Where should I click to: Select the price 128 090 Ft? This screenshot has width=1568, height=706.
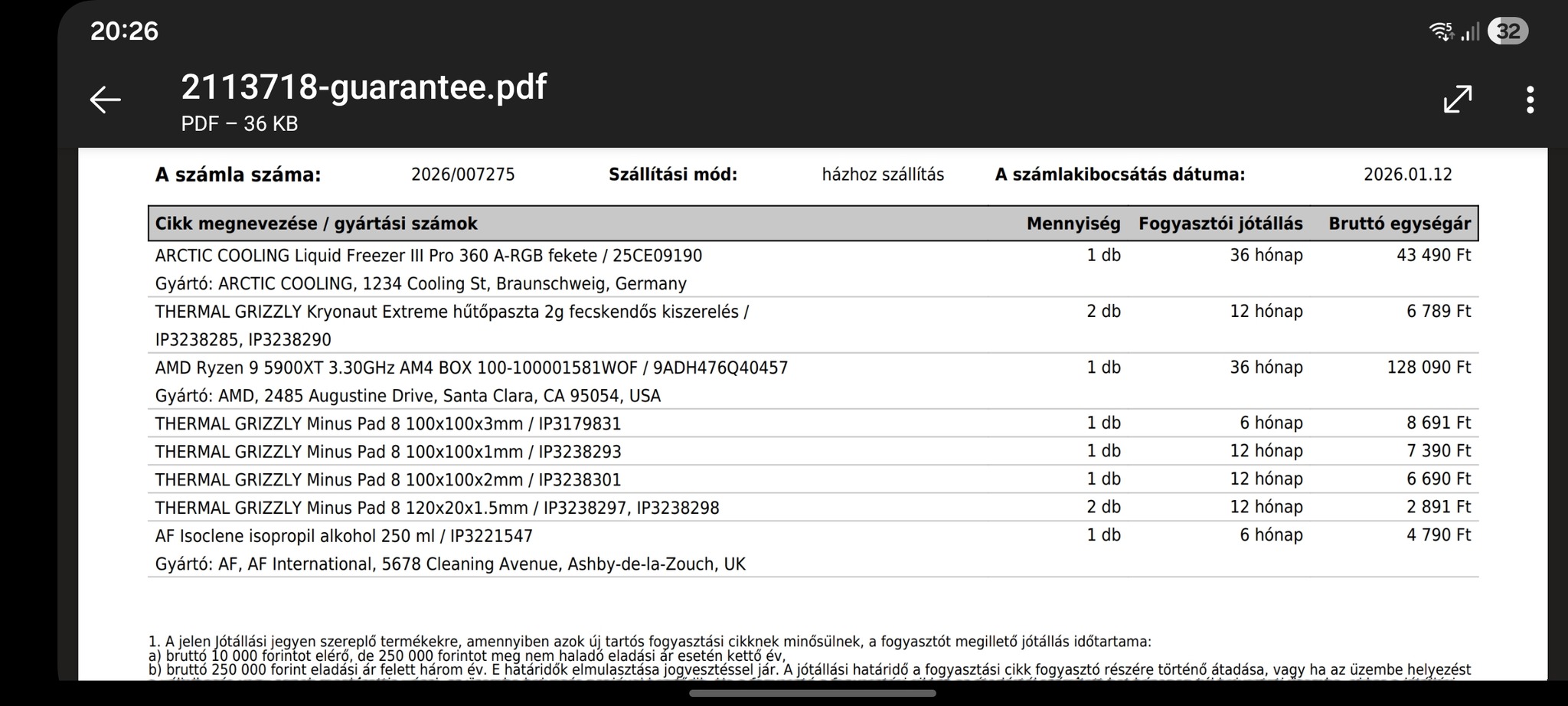[x=1429, y=368]
